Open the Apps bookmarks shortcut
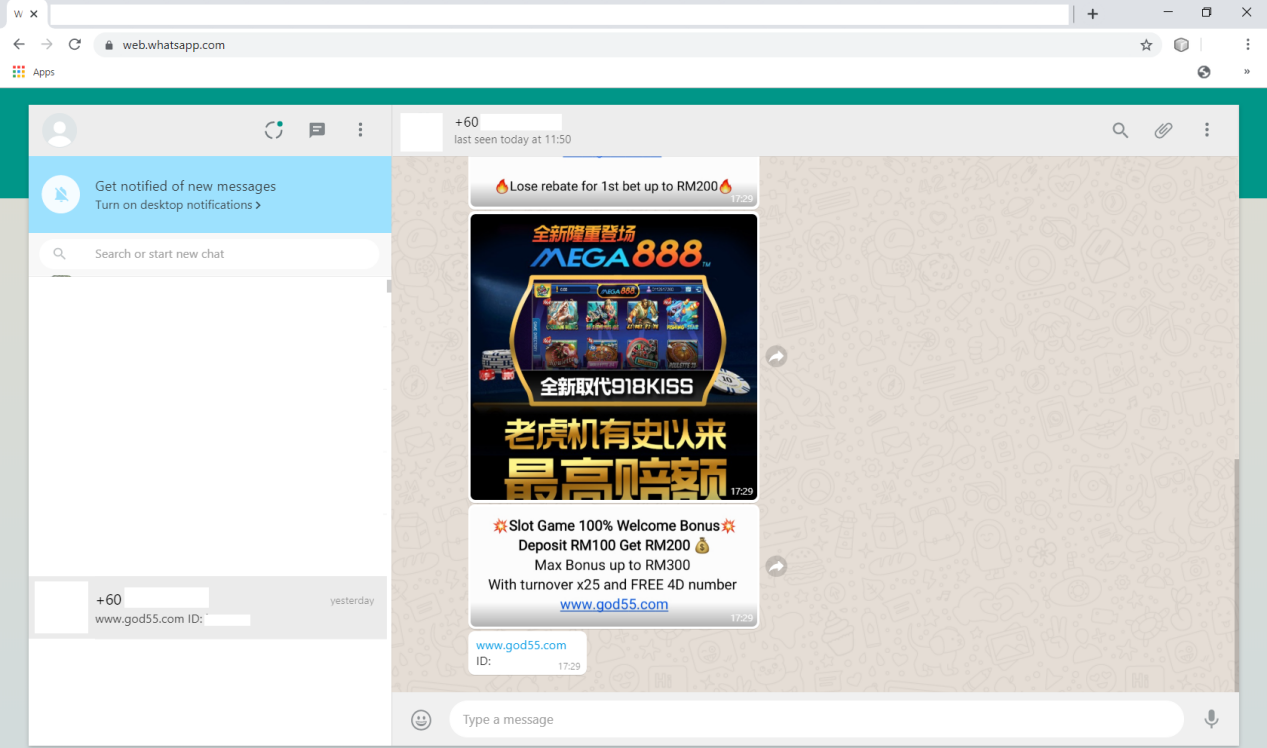1267x748 pixels. [33, 72]
